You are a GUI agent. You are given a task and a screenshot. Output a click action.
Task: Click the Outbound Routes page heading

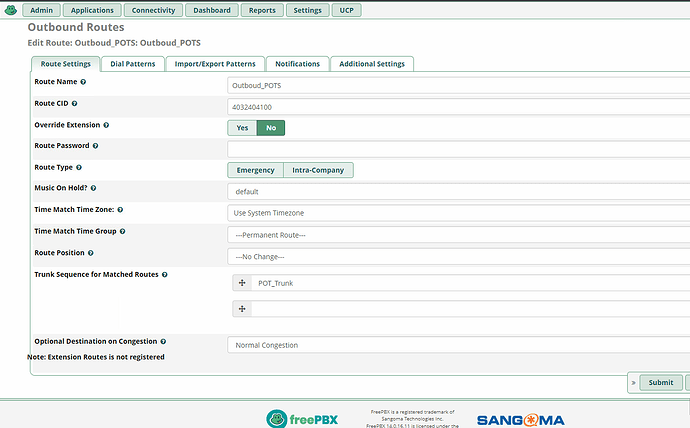point(76,27)
